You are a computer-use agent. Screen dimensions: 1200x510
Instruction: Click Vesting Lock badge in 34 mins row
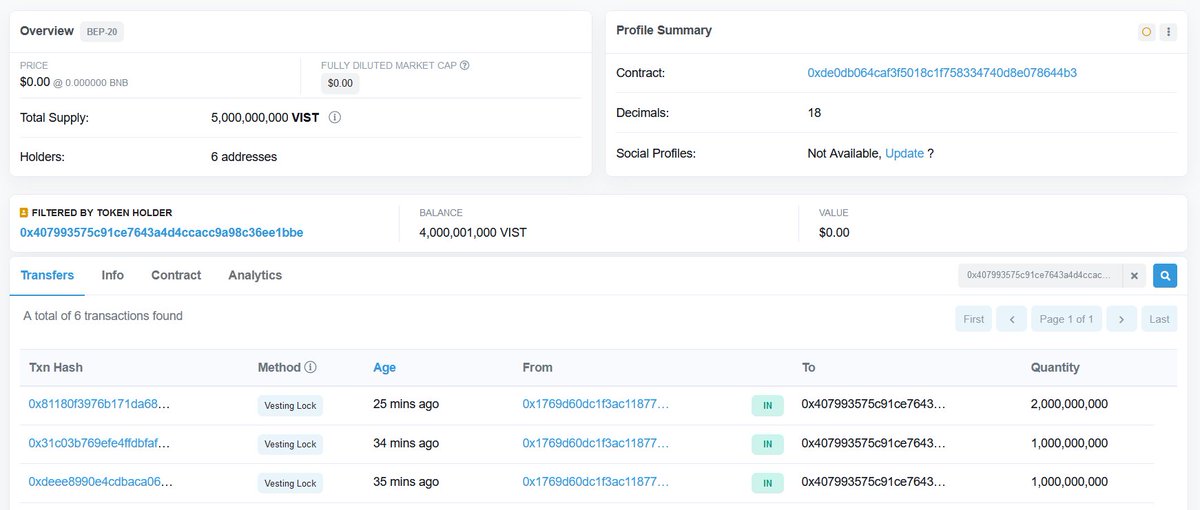290,444
